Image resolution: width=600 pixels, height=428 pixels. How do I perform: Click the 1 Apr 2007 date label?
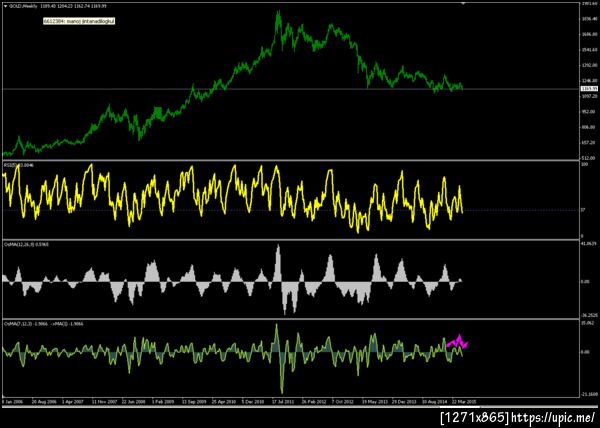pos(74,402)
